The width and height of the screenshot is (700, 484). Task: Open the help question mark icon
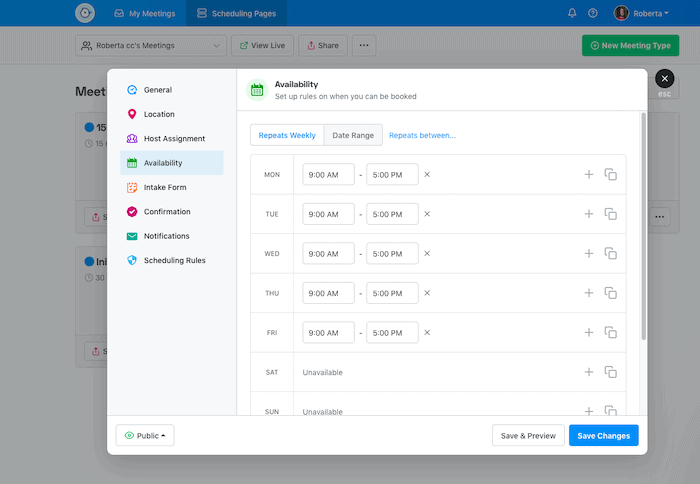[592, 13]
